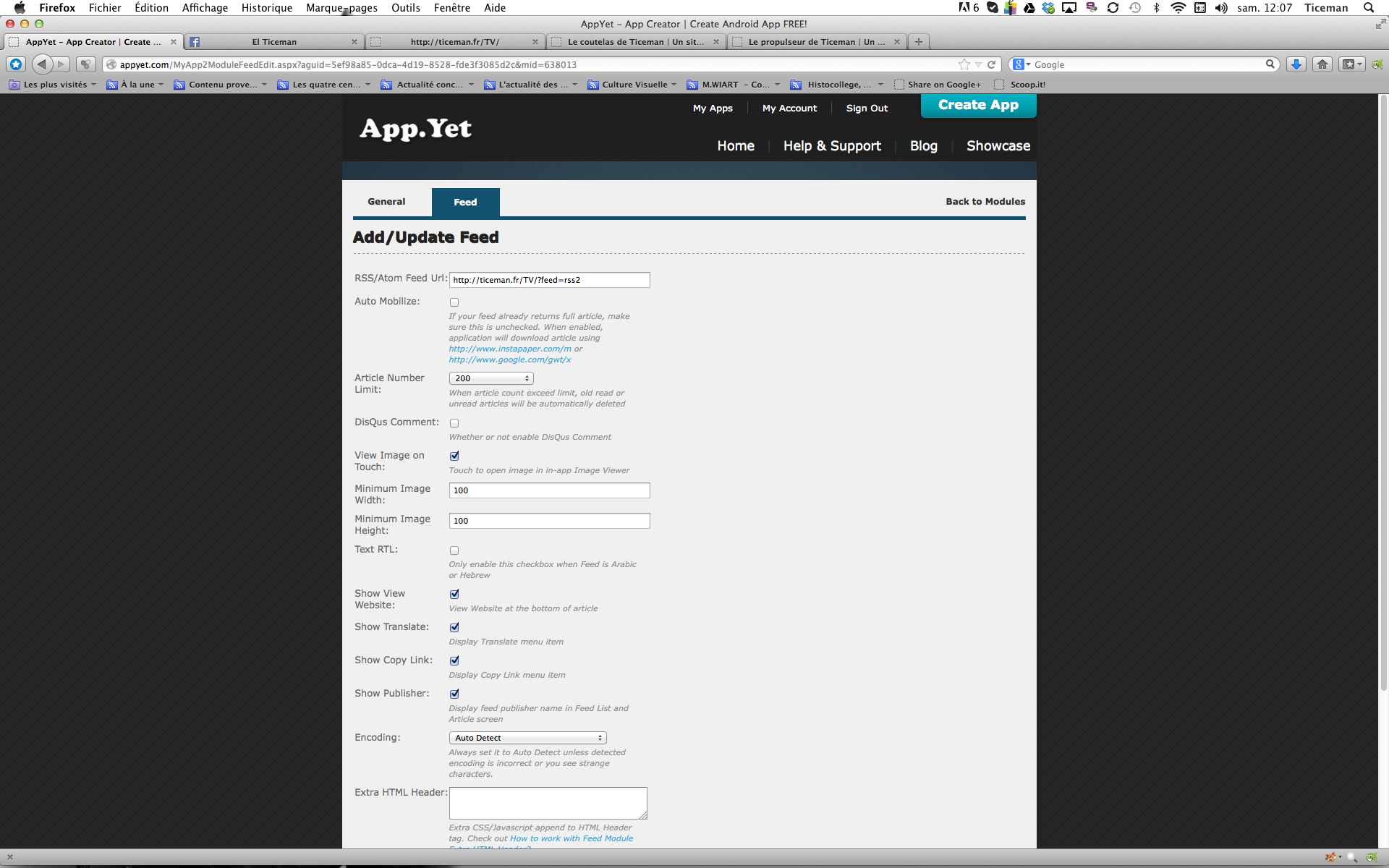
Task: Bookmark this page with the star icon
Action: pyautogui.click(x=964, y=64)
